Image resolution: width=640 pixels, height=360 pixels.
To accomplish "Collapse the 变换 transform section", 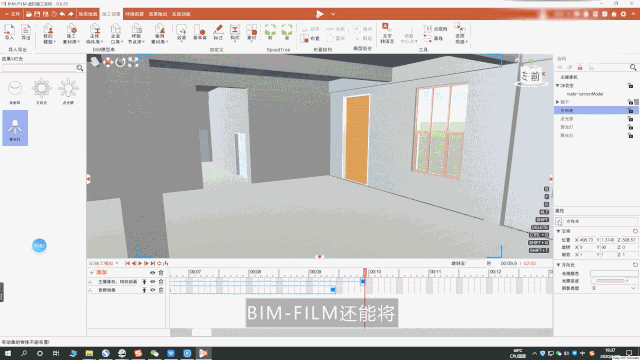I will point(558,231).
